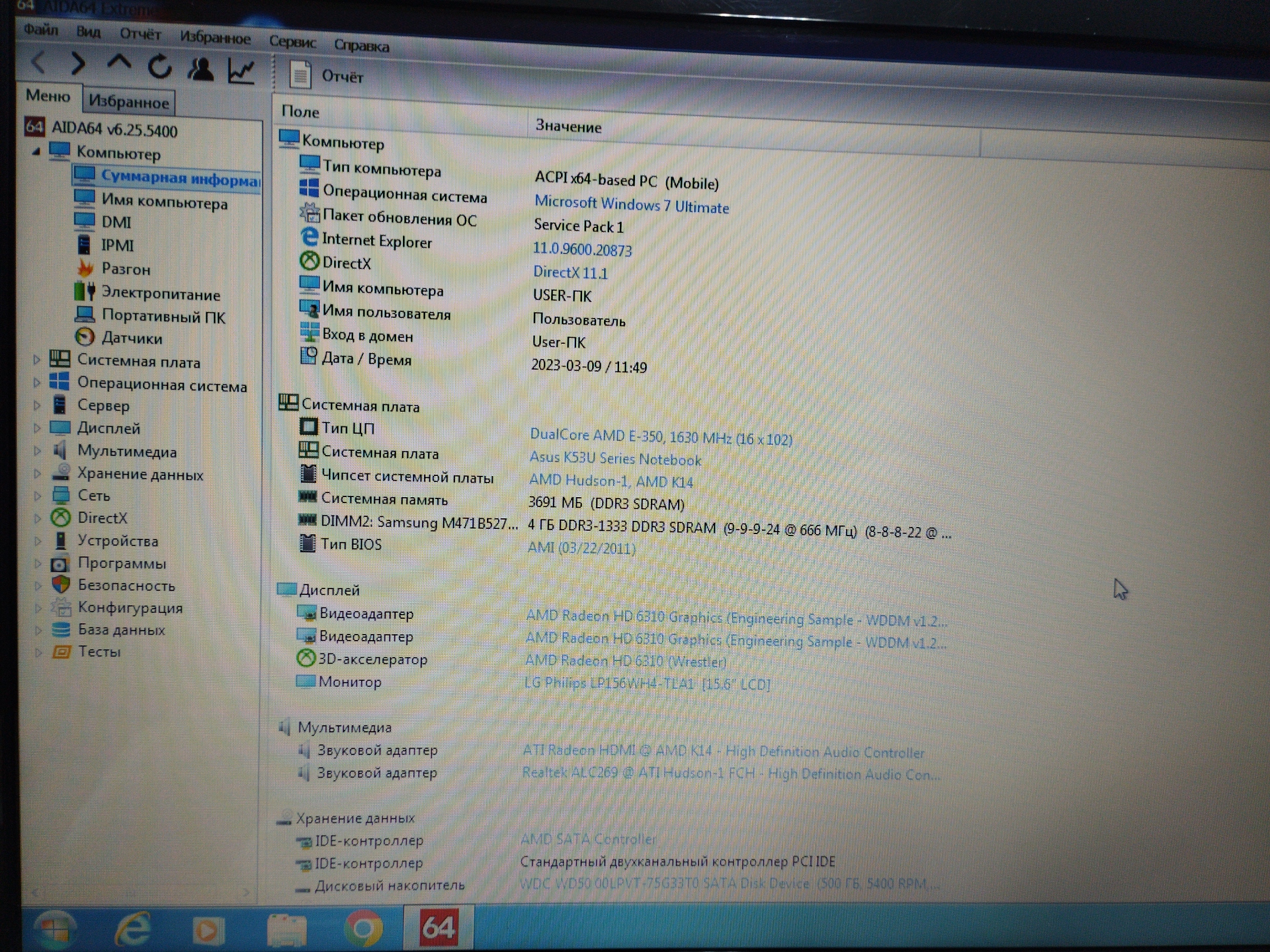Click the Тесты benchmark icon
Viewport: 1270px width, 952px height.
[62, 652]
